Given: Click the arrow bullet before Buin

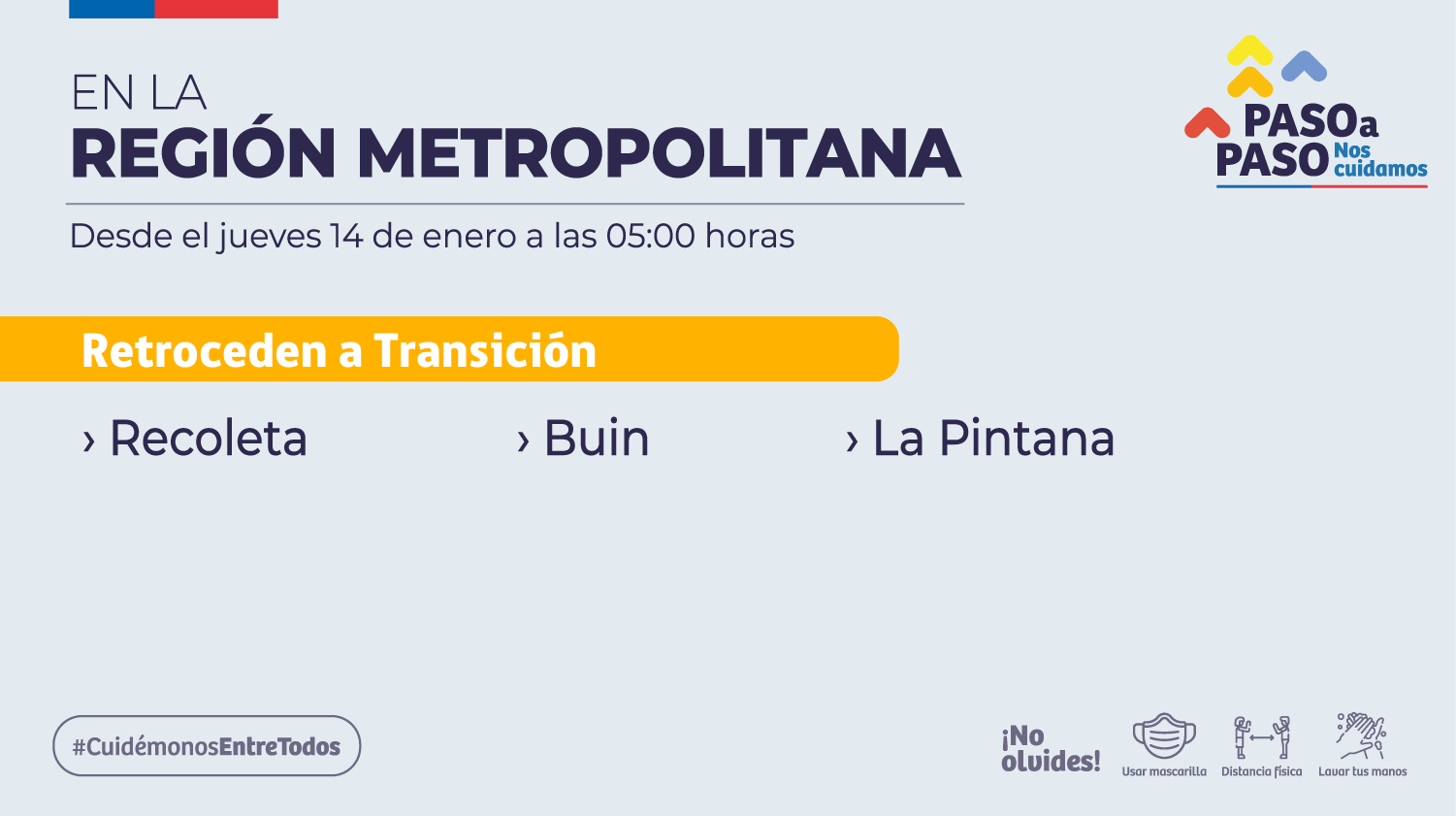Looking at the screenshot, I should point(524,441).
